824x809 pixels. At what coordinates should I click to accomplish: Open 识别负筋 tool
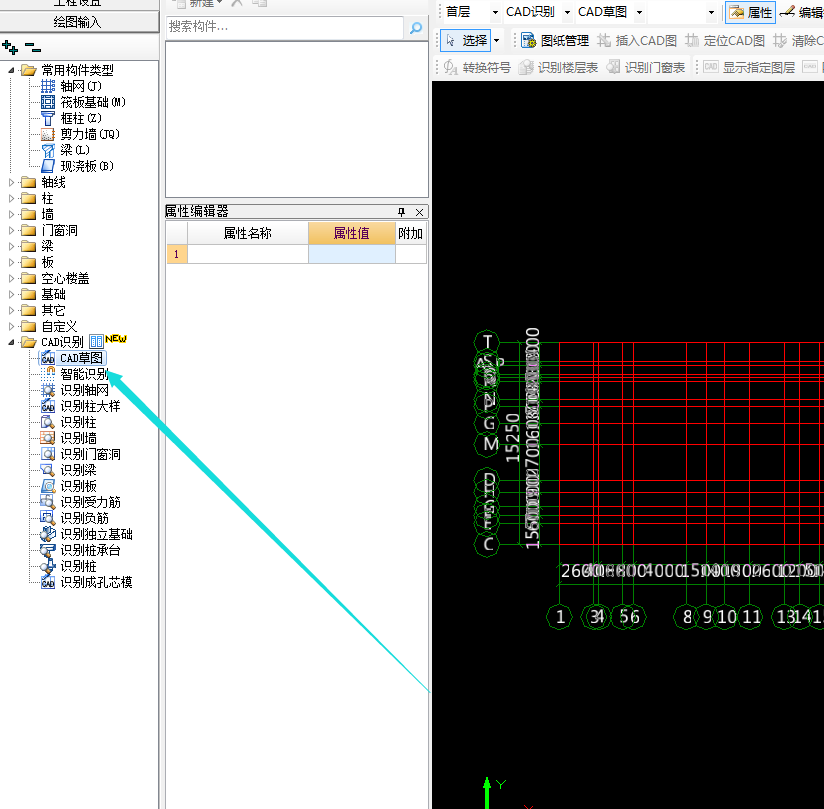(x=75, y=518)
